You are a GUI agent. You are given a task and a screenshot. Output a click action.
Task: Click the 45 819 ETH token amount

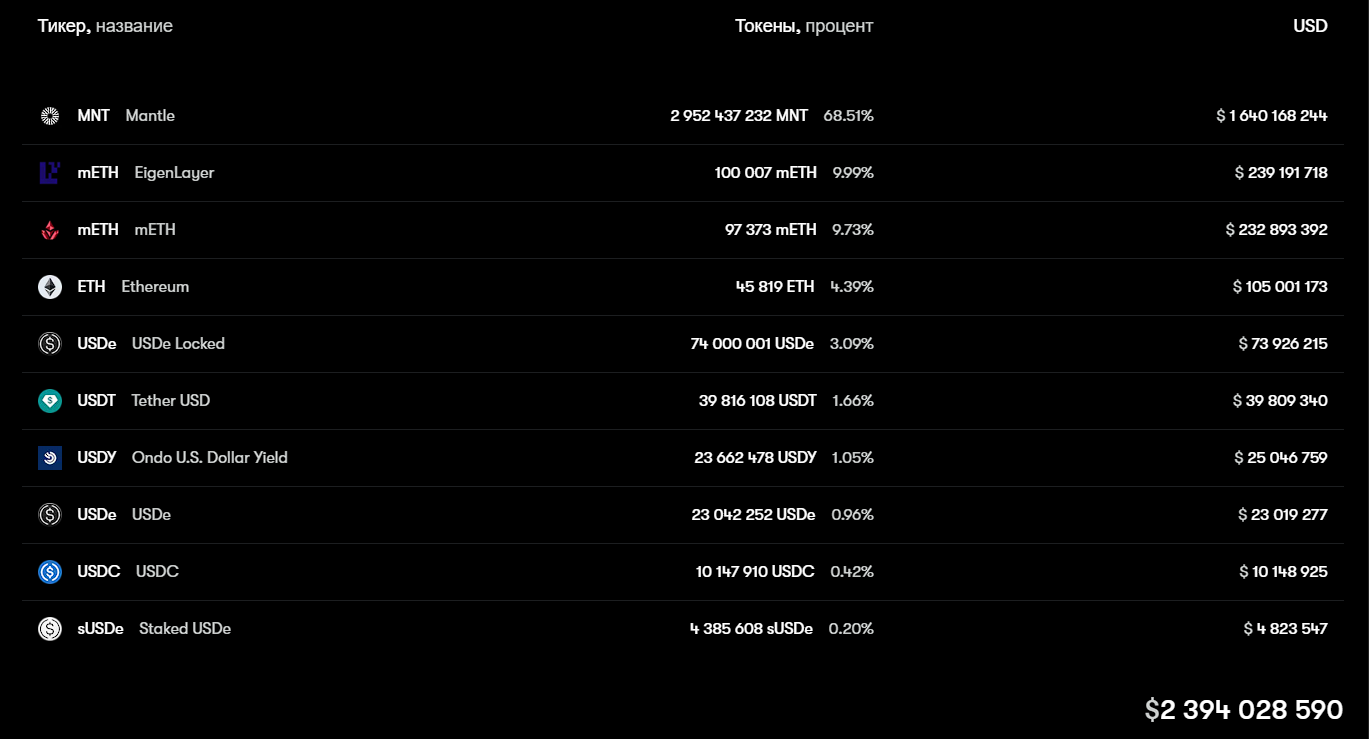pos(775,287)
